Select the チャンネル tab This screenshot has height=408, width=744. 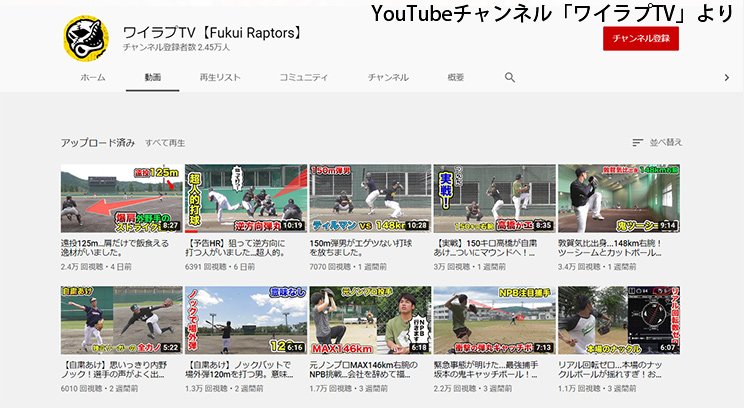click(388, 77)
